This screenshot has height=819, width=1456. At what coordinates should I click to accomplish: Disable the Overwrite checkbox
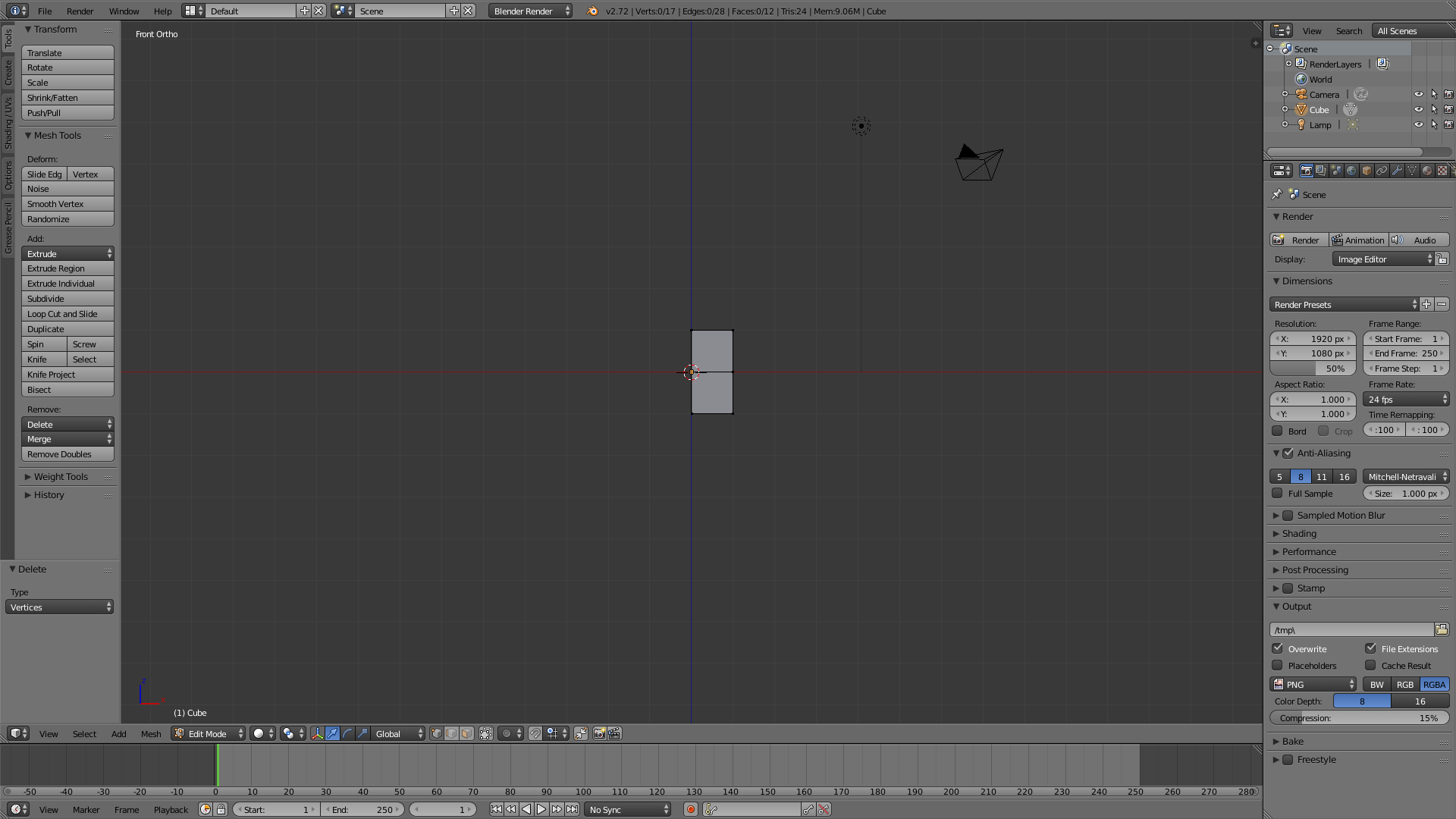coord(1278,648)
